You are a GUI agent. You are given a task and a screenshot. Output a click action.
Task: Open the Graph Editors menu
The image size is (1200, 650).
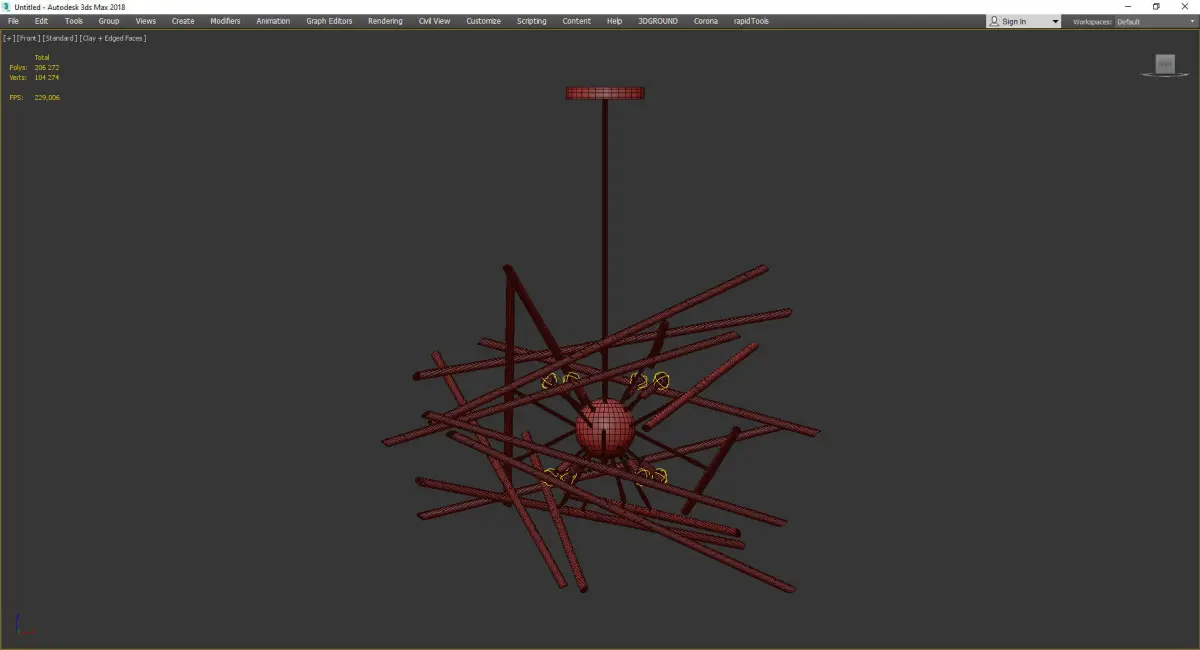point(329,21)
